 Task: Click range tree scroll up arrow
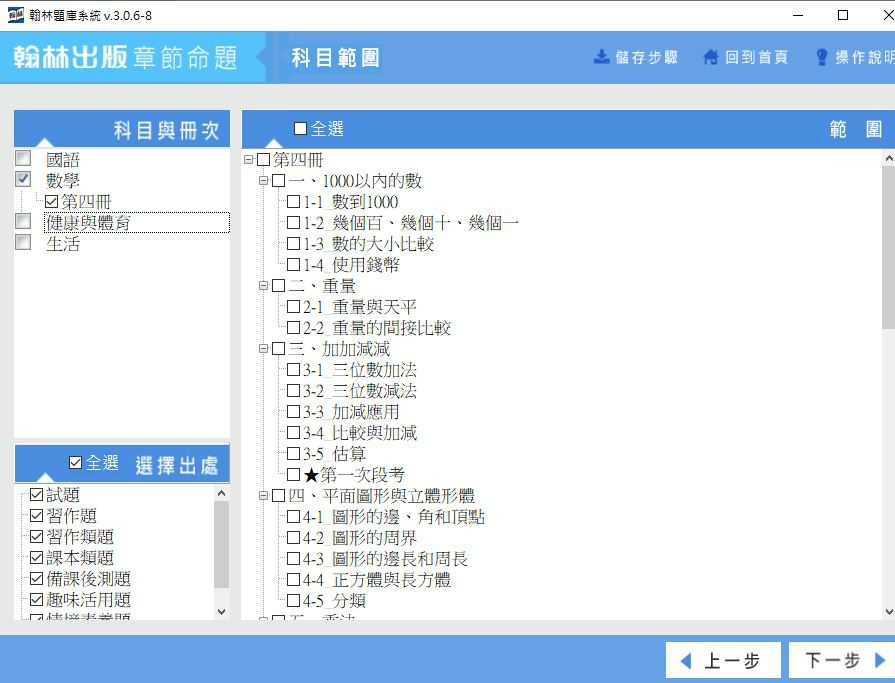(889, 158)
